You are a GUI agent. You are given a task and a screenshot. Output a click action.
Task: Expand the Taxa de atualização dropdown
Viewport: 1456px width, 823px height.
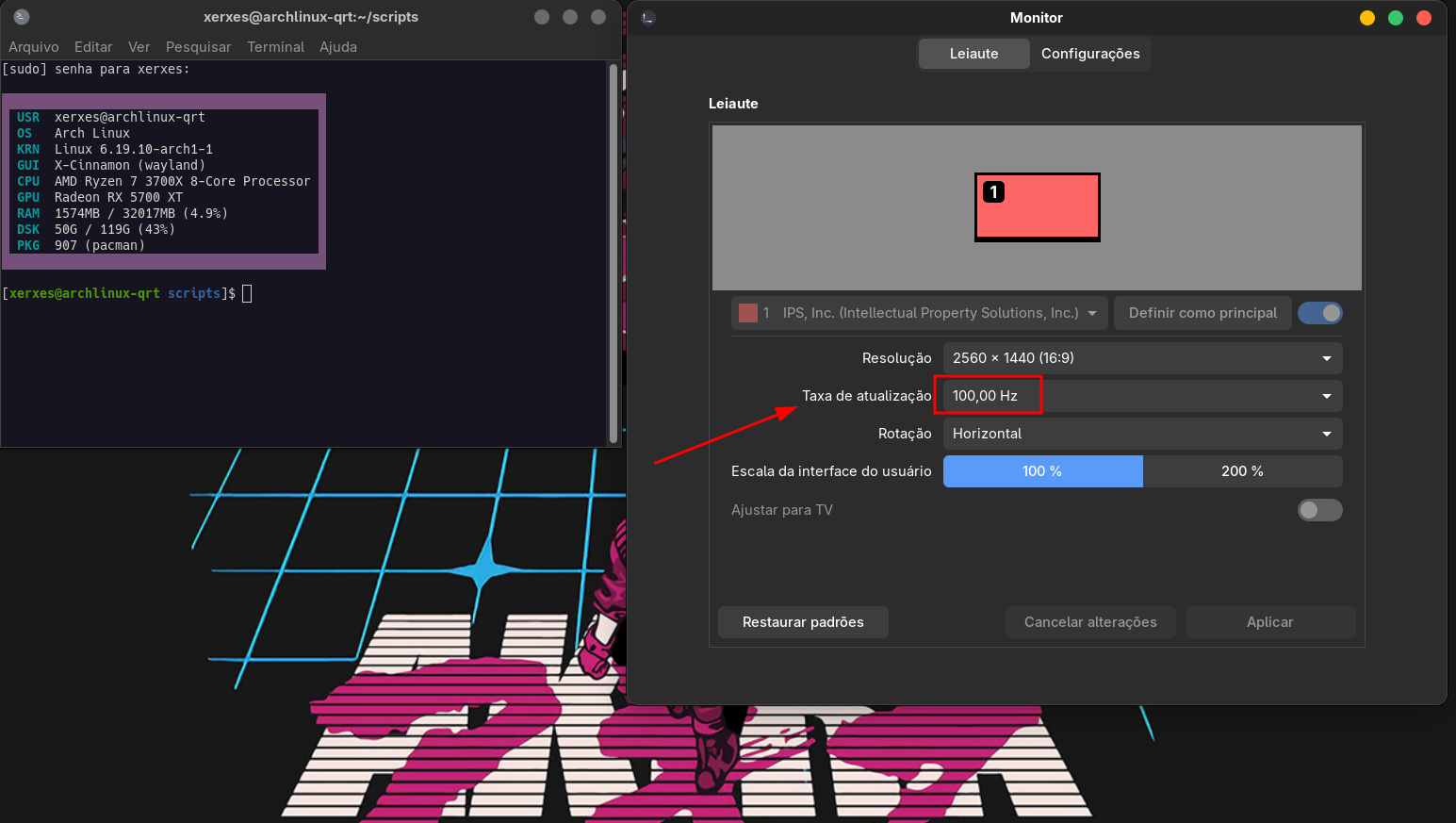click(1141, 396)
